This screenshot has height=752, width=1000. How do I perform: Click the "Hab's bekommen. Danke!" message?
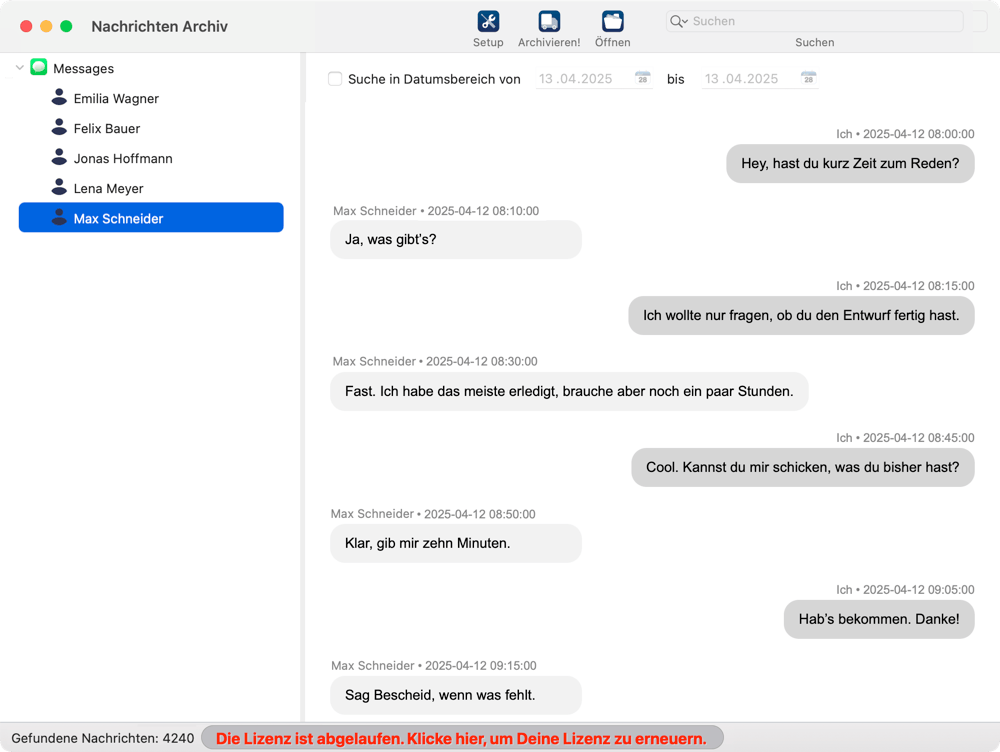click(x=878, y=619)
